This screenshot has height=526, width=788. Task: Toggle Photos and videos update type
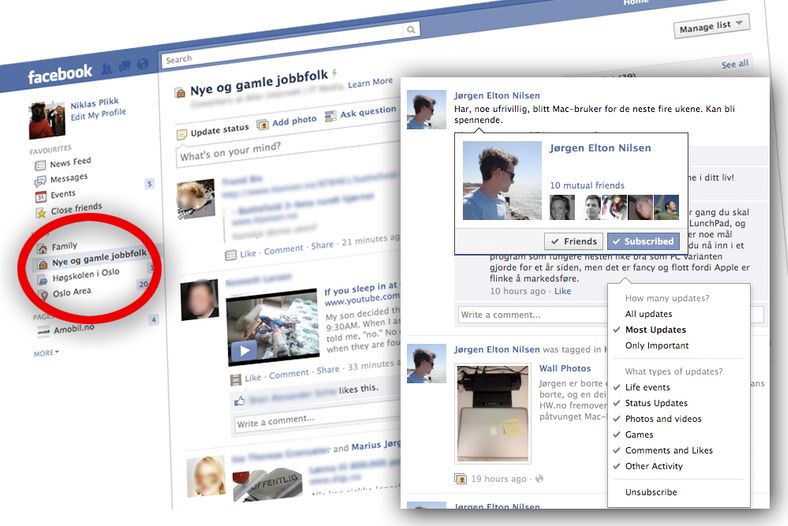[x=663, y=419]
